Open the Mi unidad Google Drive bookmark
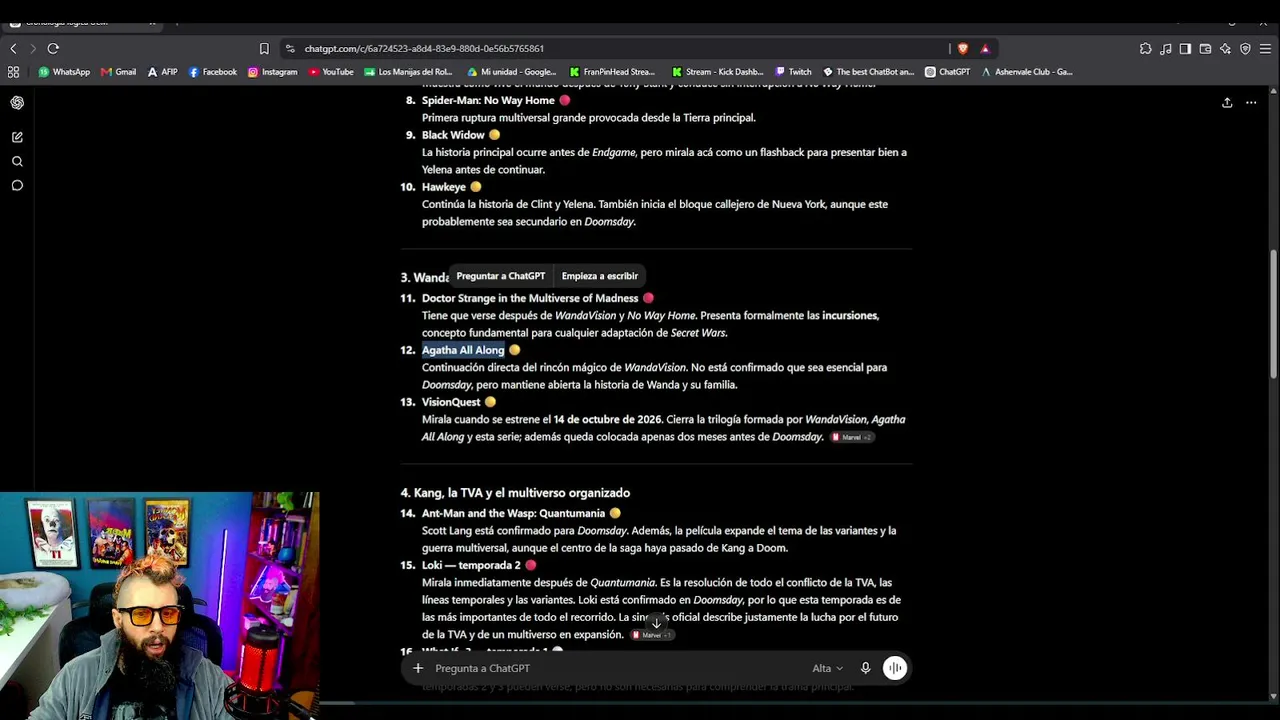 pyautogui.click(x=512, y=72)
